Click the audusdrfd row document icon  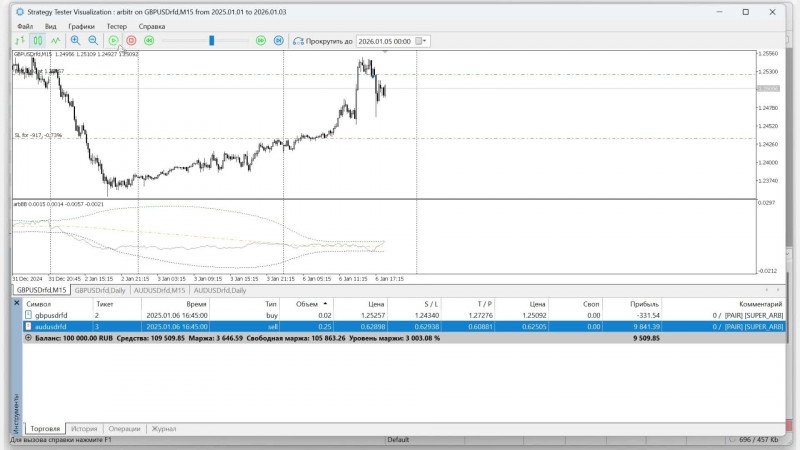[28, 326]
